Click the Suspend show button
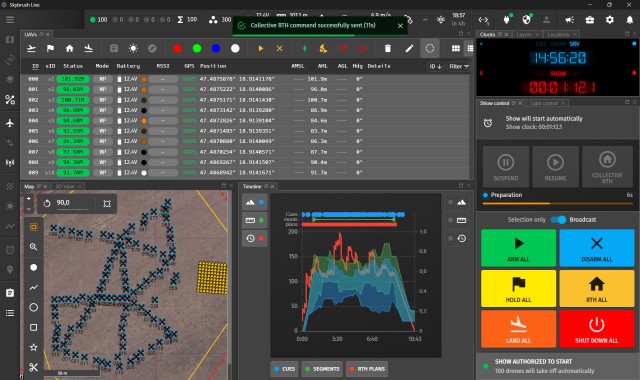The height and width of the screenshot is (380, 640). pyautogui.click(x=506, y=167)
